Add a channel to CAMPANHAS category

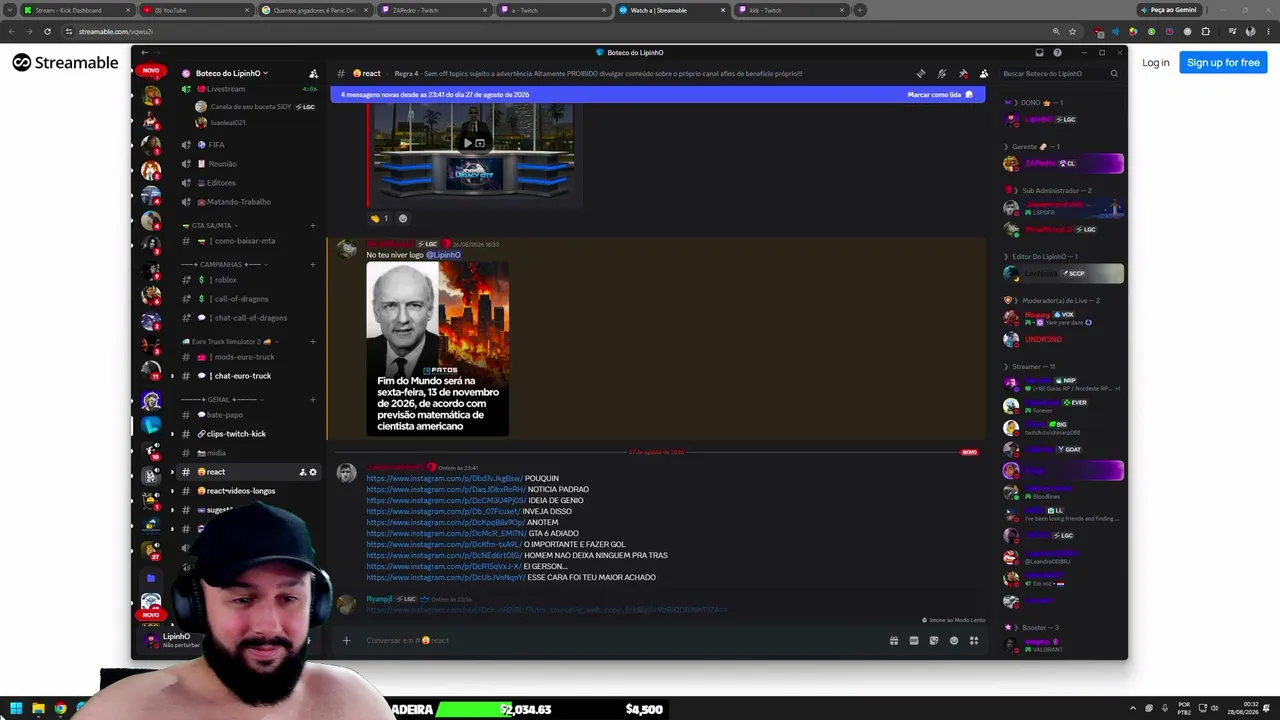click(313, 265)
